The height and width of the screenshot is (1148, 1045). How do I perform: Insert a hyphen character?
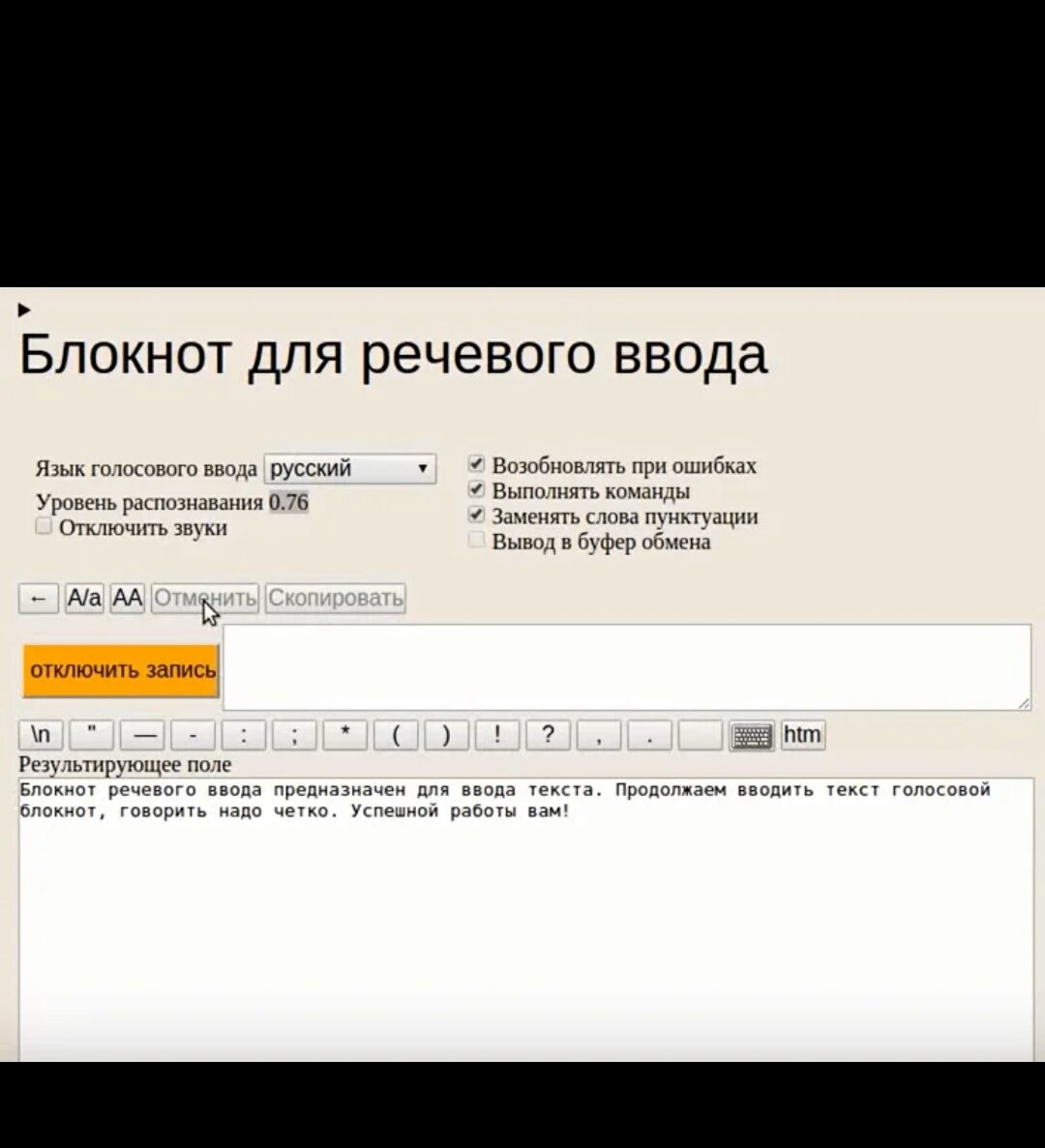[x=193, y=735]
